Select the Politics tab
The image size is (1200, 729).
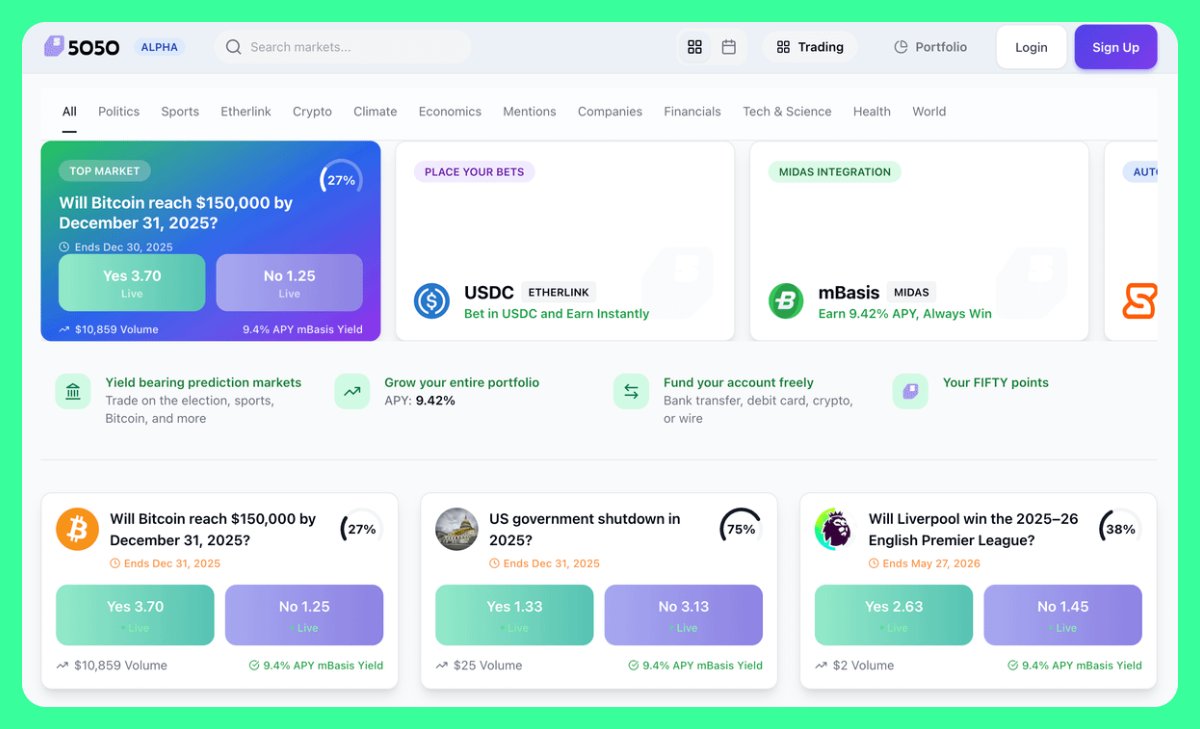pyautogui.click(x=119, y=112)
